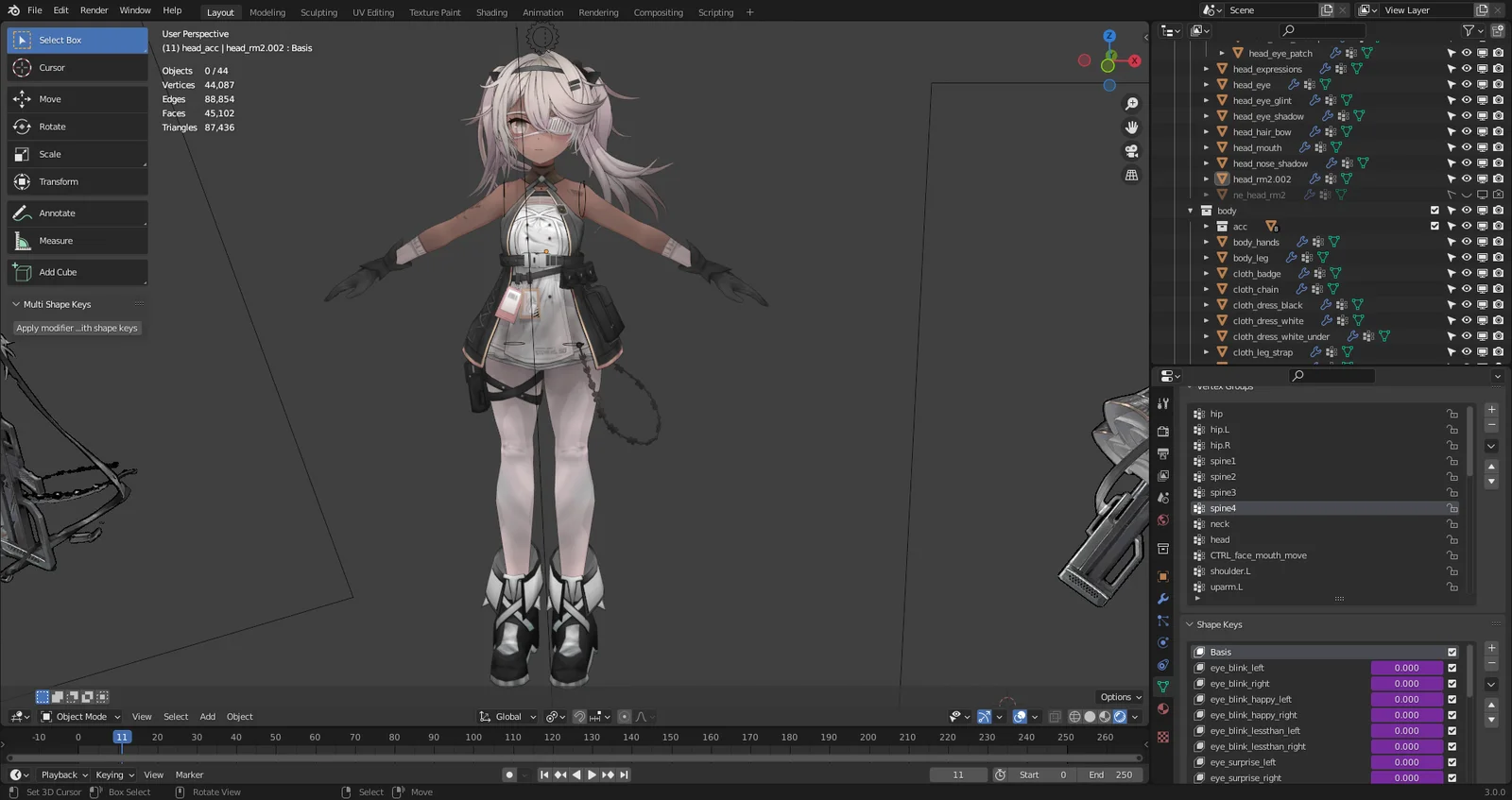Select the Add Cube tool

pyautogui.click(x=77, y=272)
